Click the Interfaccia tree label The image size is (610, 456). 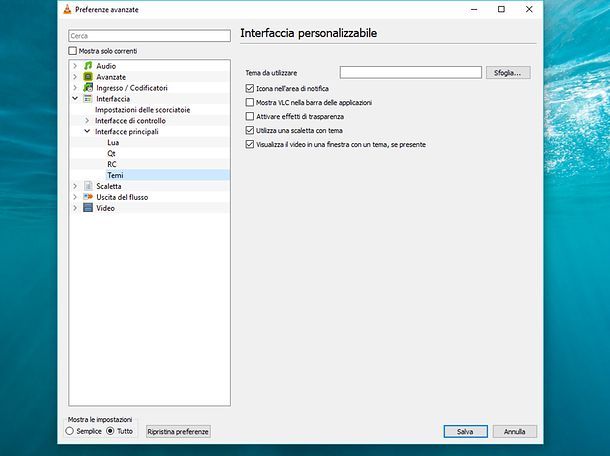point(113,98)
